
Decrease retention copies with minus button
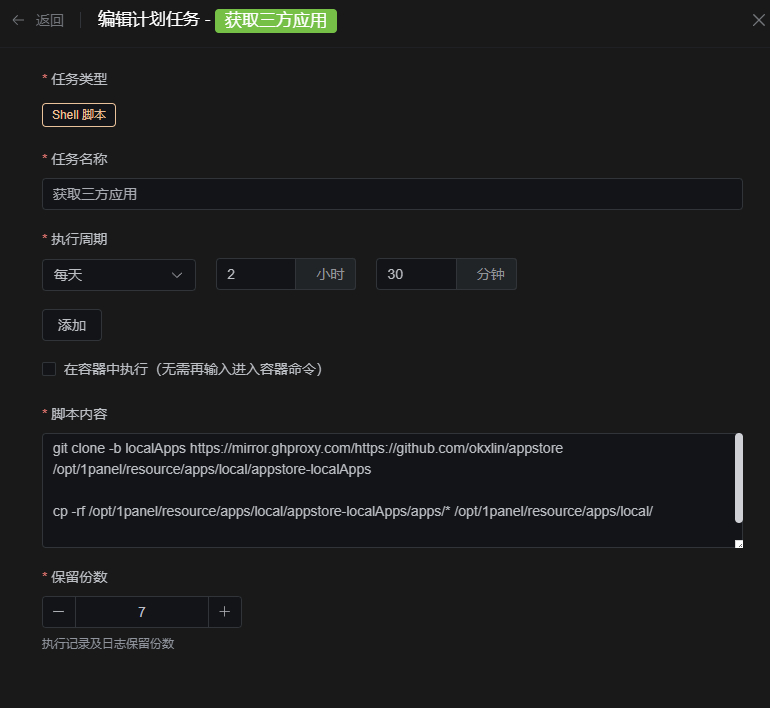(59, 612)
